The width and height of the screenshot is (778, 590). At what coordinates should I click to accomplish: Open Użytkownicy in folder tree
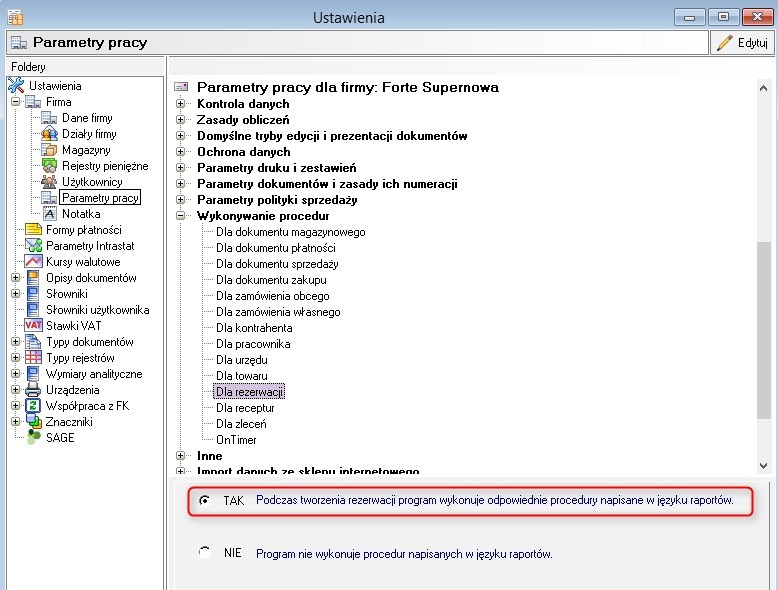(x=92, y=182)
